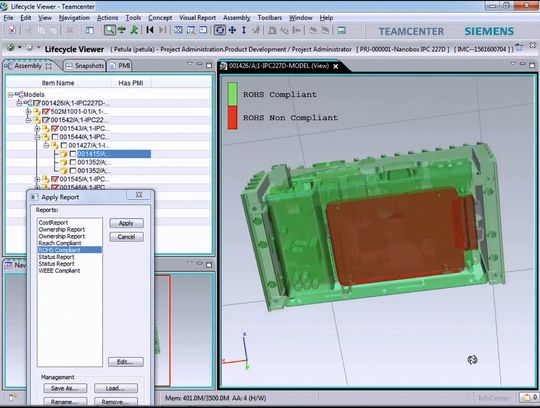Image resolution: width=540 pixels, height=408 pixels.
Task: Click the status bar left corner icon
Action: tap(12, 398)
